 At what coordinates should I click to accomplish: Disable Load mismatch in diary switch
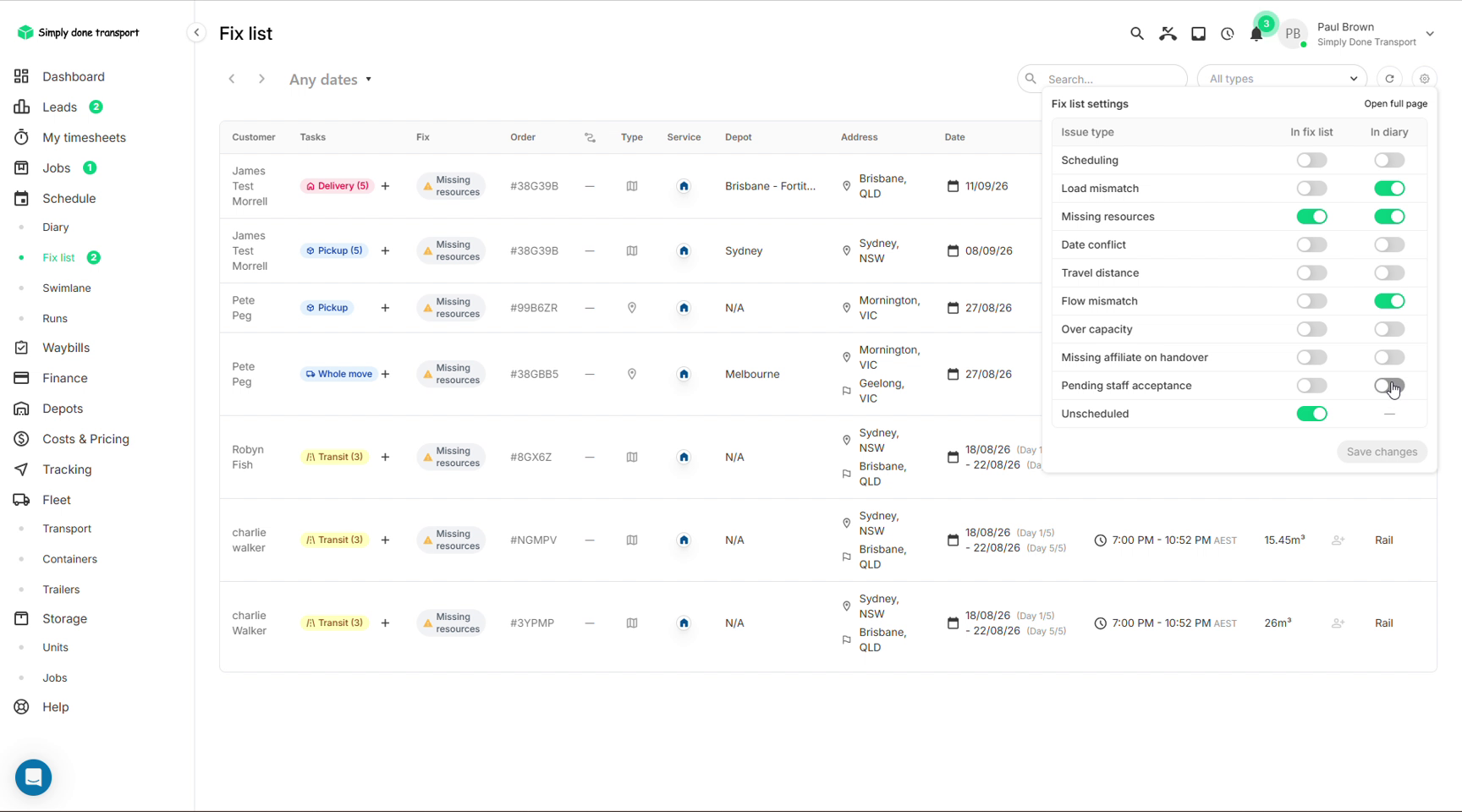(x=1389, y=189)
